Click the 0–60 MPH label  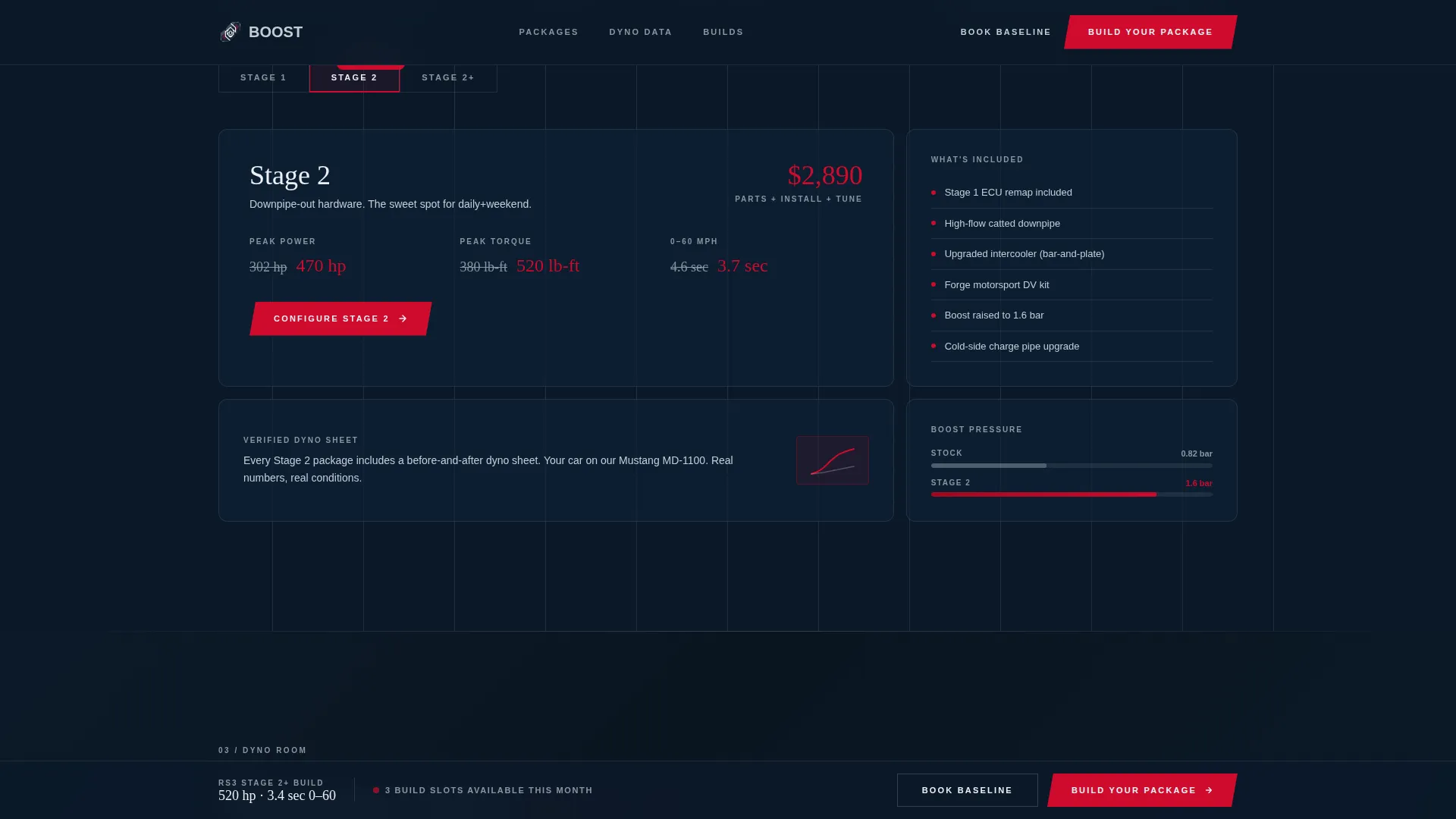click(694, 241)
